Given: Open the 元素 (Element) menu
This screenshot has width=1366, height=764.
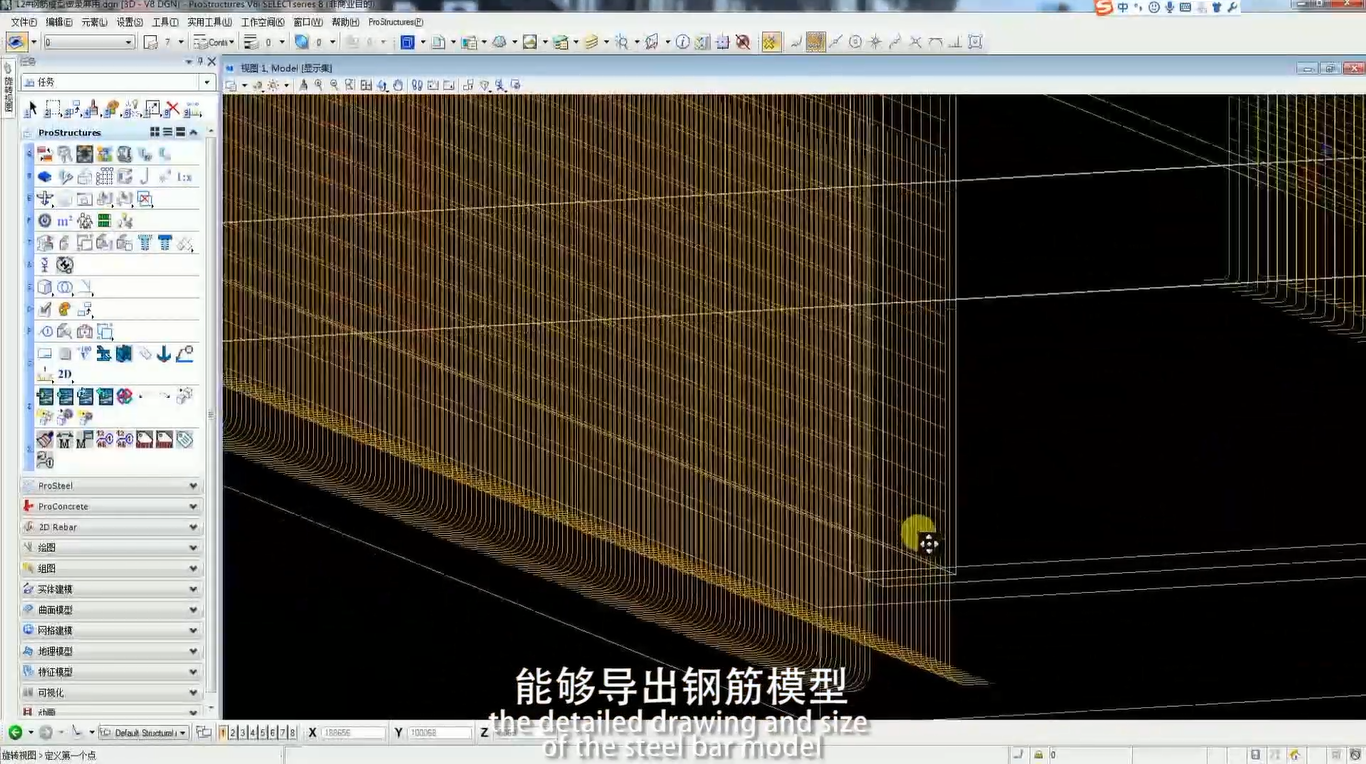Looking at the screenshot, I should [x=94, y=22].
